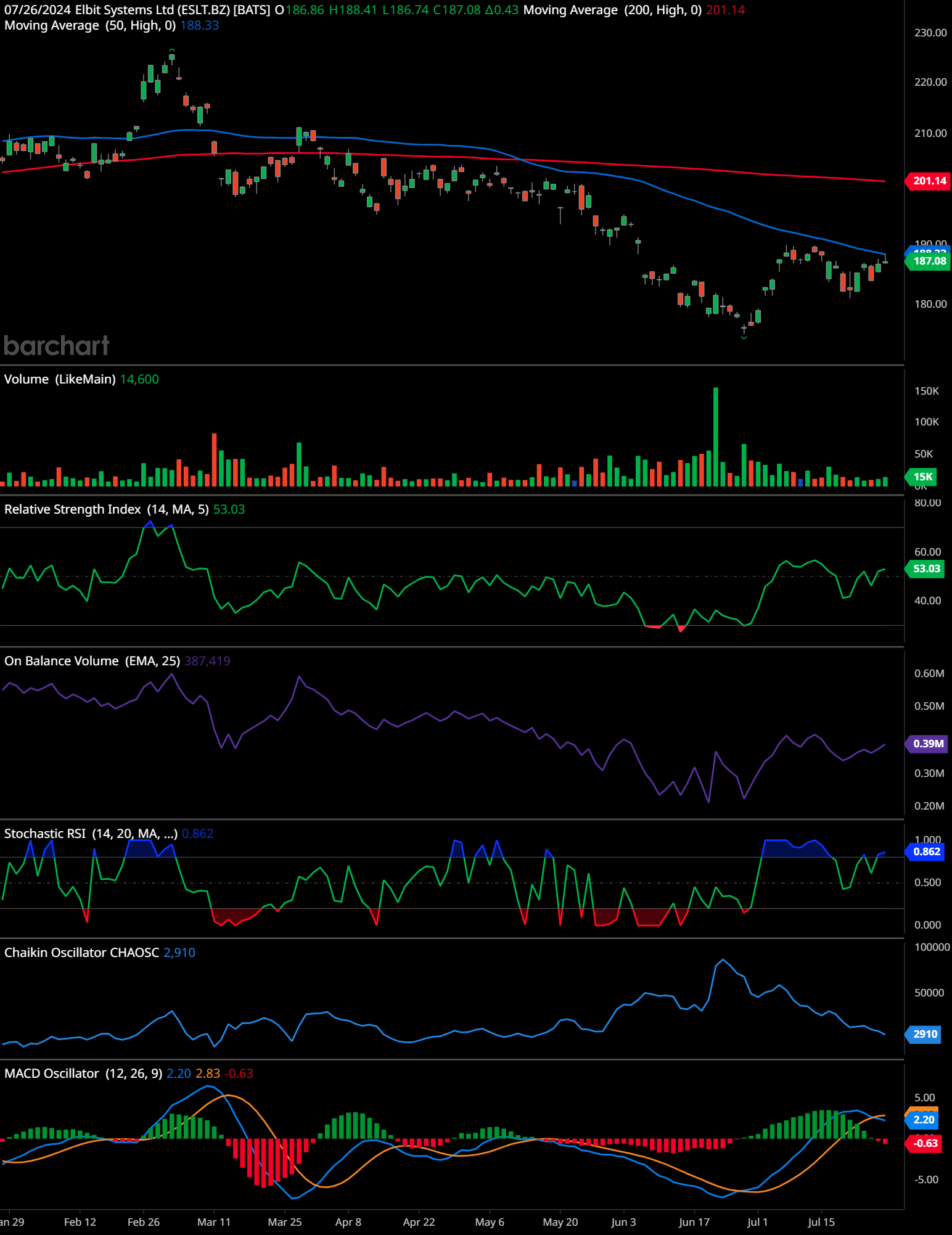Click the 210.00 price axis label
This screenshot has height=1235, width=952.
pos(930,133)
